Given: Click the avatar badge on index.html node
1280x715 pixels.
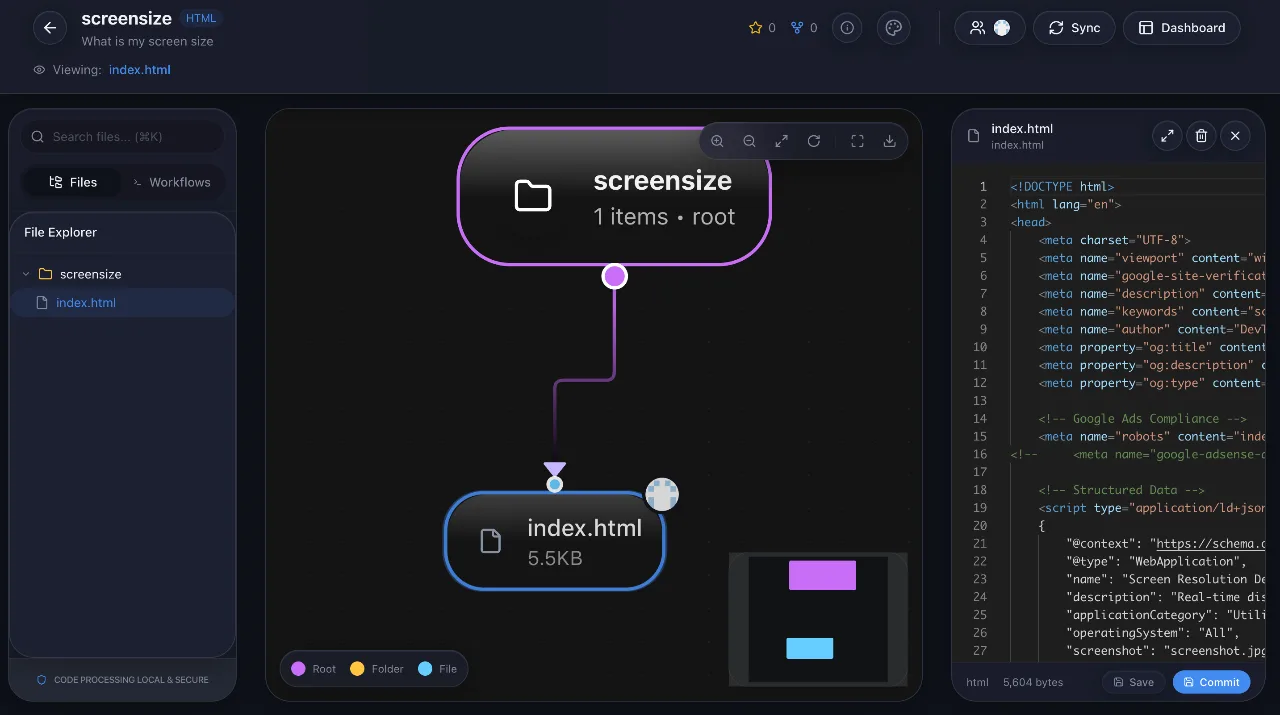Looking at the screenshot, I should (662, 494).
